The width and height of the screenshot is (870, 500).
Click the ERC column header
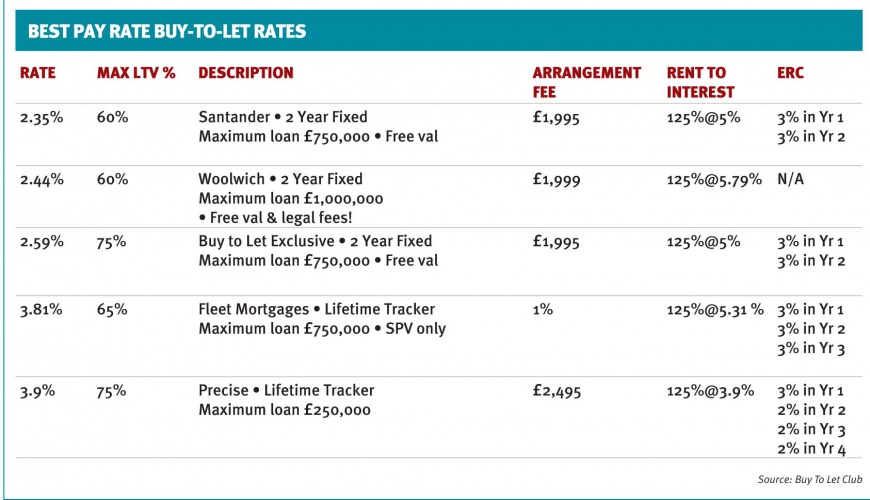click(x=790, y=73)
